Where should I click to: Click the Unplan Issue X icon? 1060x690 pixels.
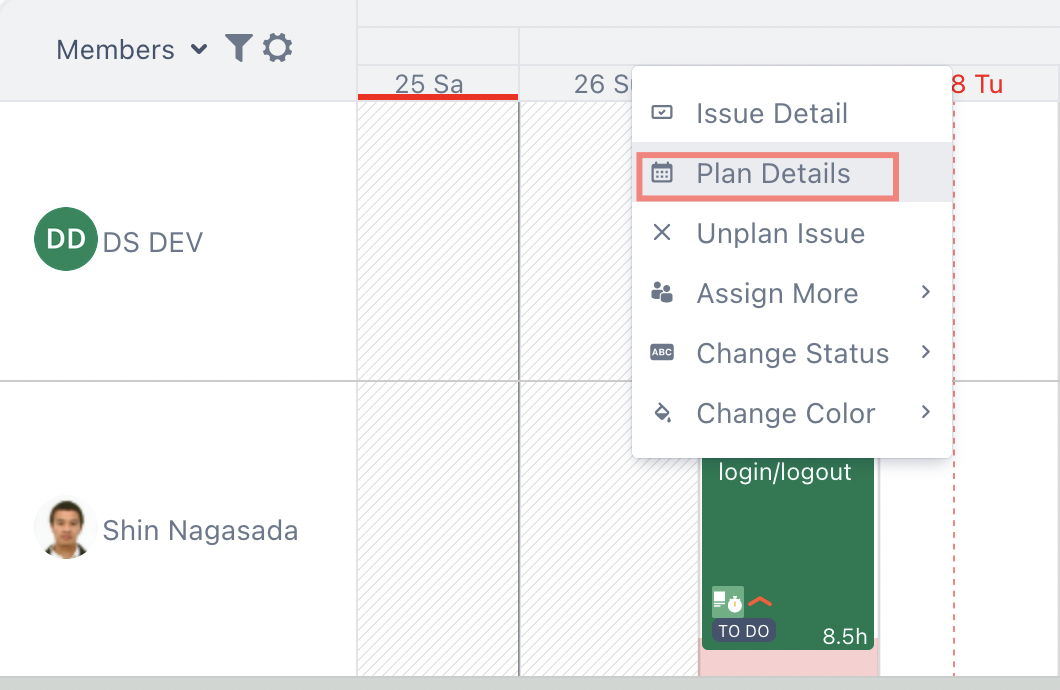662,233
